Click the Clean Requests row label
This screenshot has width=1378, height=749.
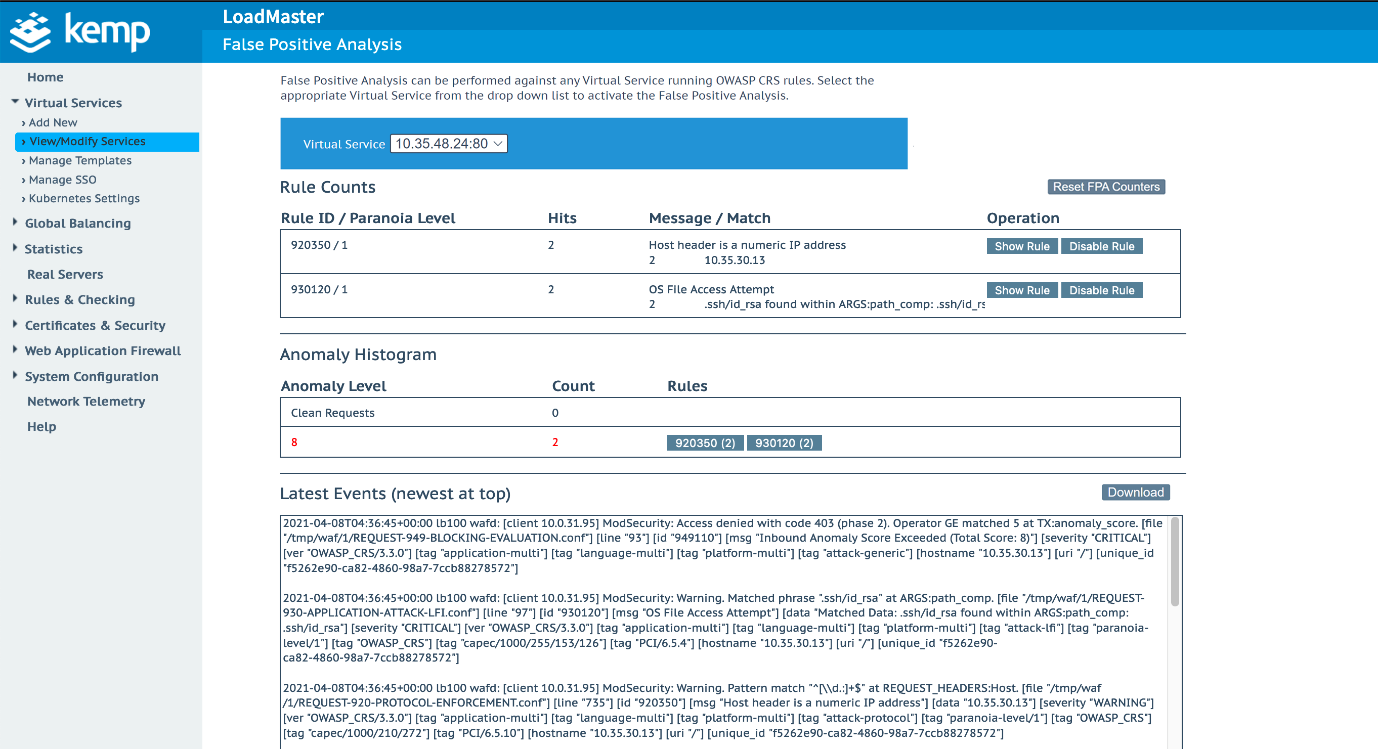pos(333,413)
